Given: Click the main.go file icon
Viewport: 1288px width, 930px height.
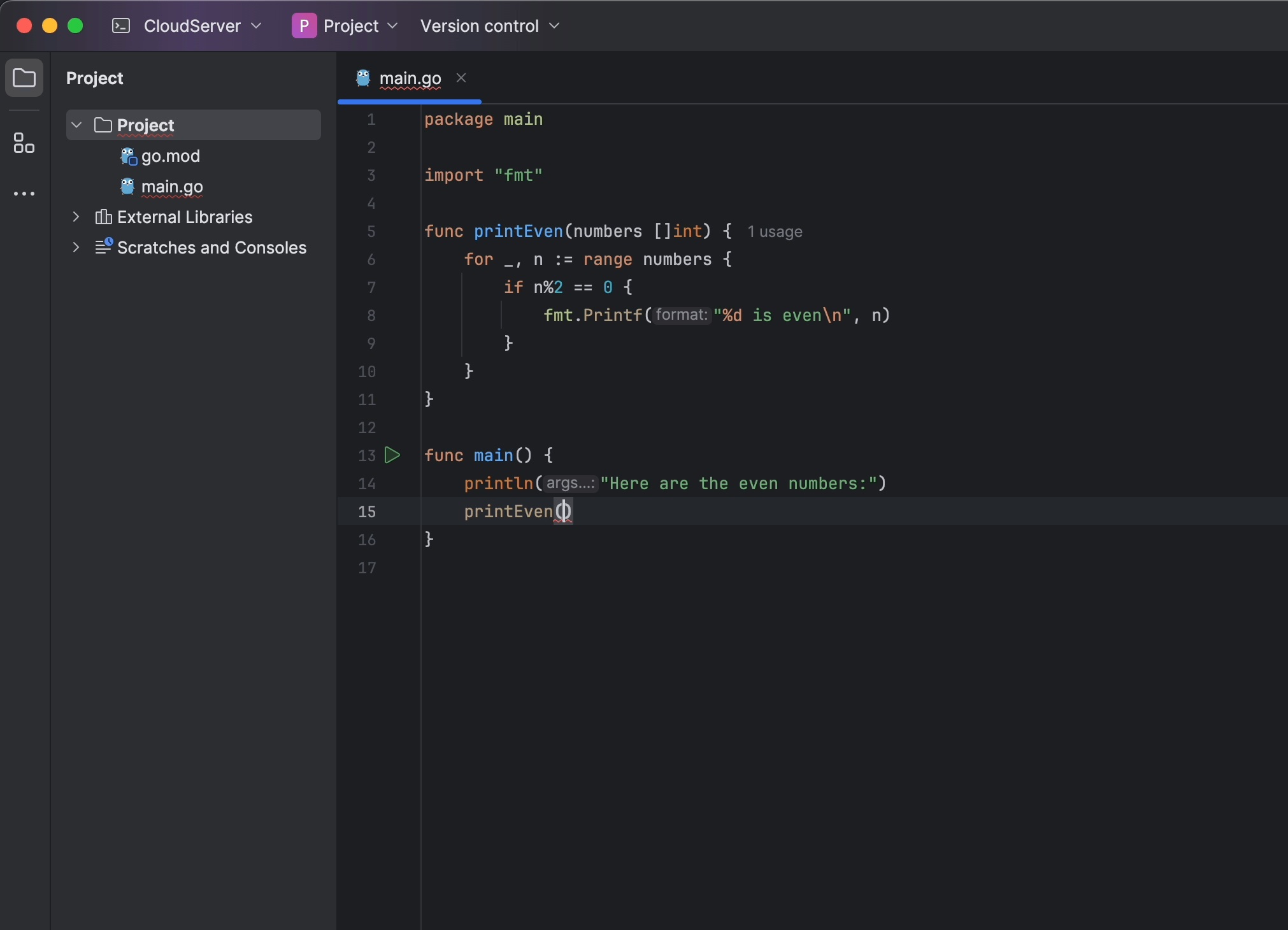Looking at the screenshot, I should click(x=127, y=186).
